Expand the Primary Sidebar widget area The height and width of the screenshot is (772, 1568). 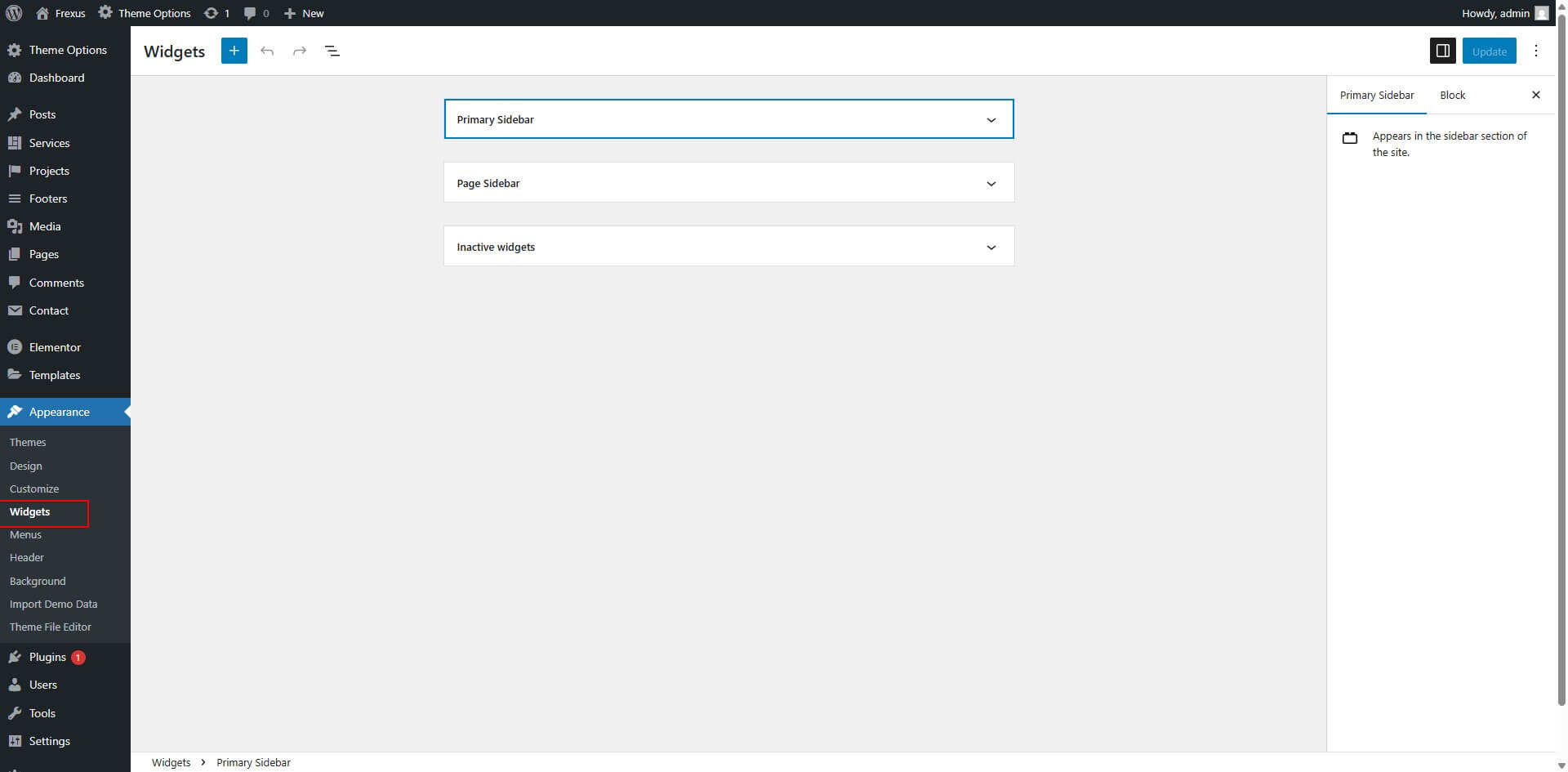click(991, 120)
